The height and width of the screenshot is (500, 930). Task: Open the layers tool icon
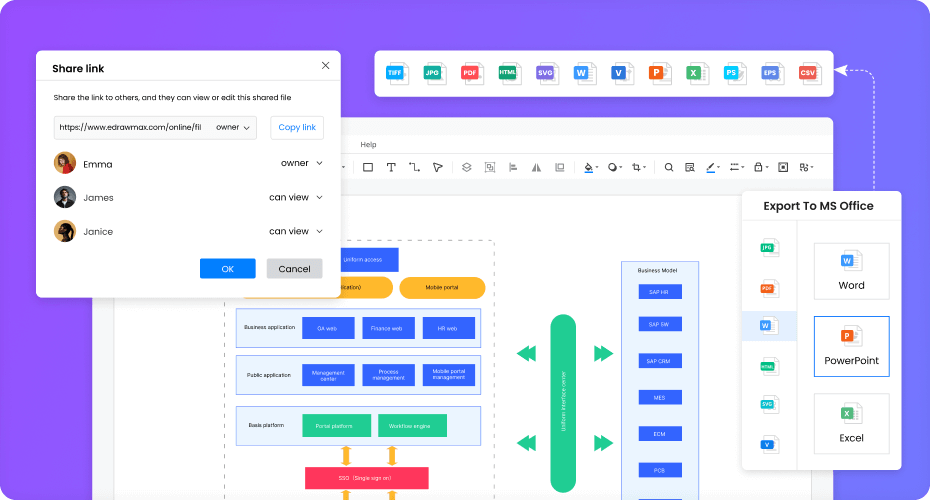pyautogui.click(x=467, y=167)
